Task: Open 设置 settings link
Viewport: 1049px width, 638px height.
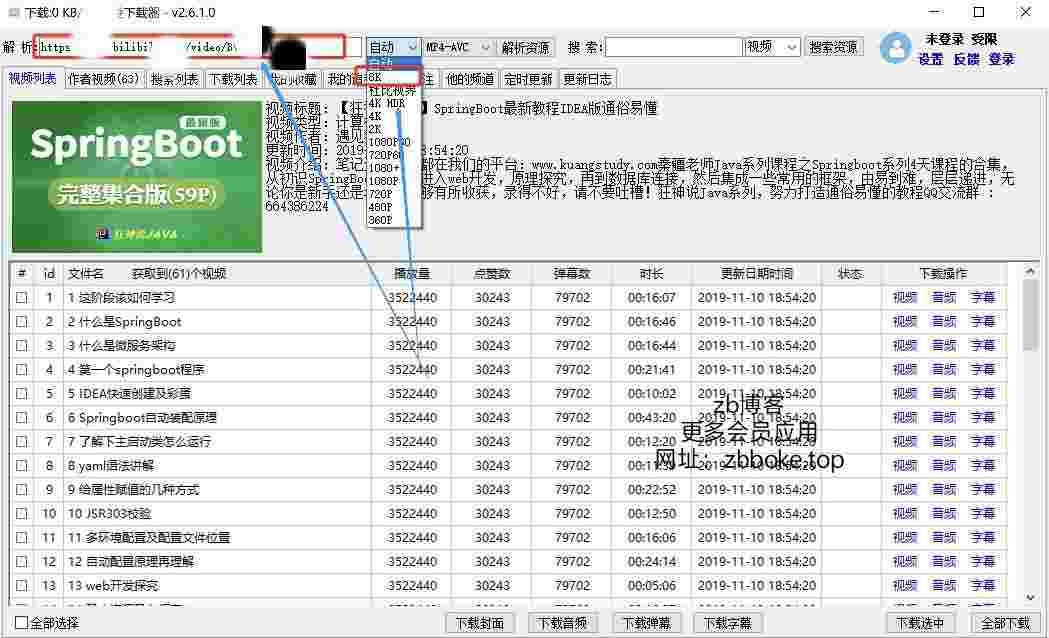Action: pyautogui.click(x=931, y=60)
